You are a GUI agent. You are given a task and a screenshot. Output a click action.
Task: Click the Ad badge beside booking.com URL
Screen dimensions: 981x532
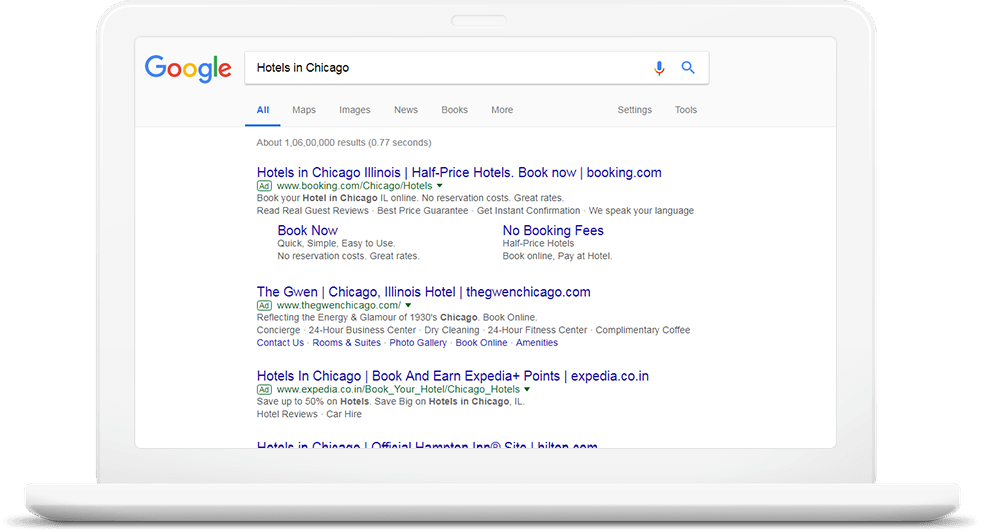coord(264,186)
